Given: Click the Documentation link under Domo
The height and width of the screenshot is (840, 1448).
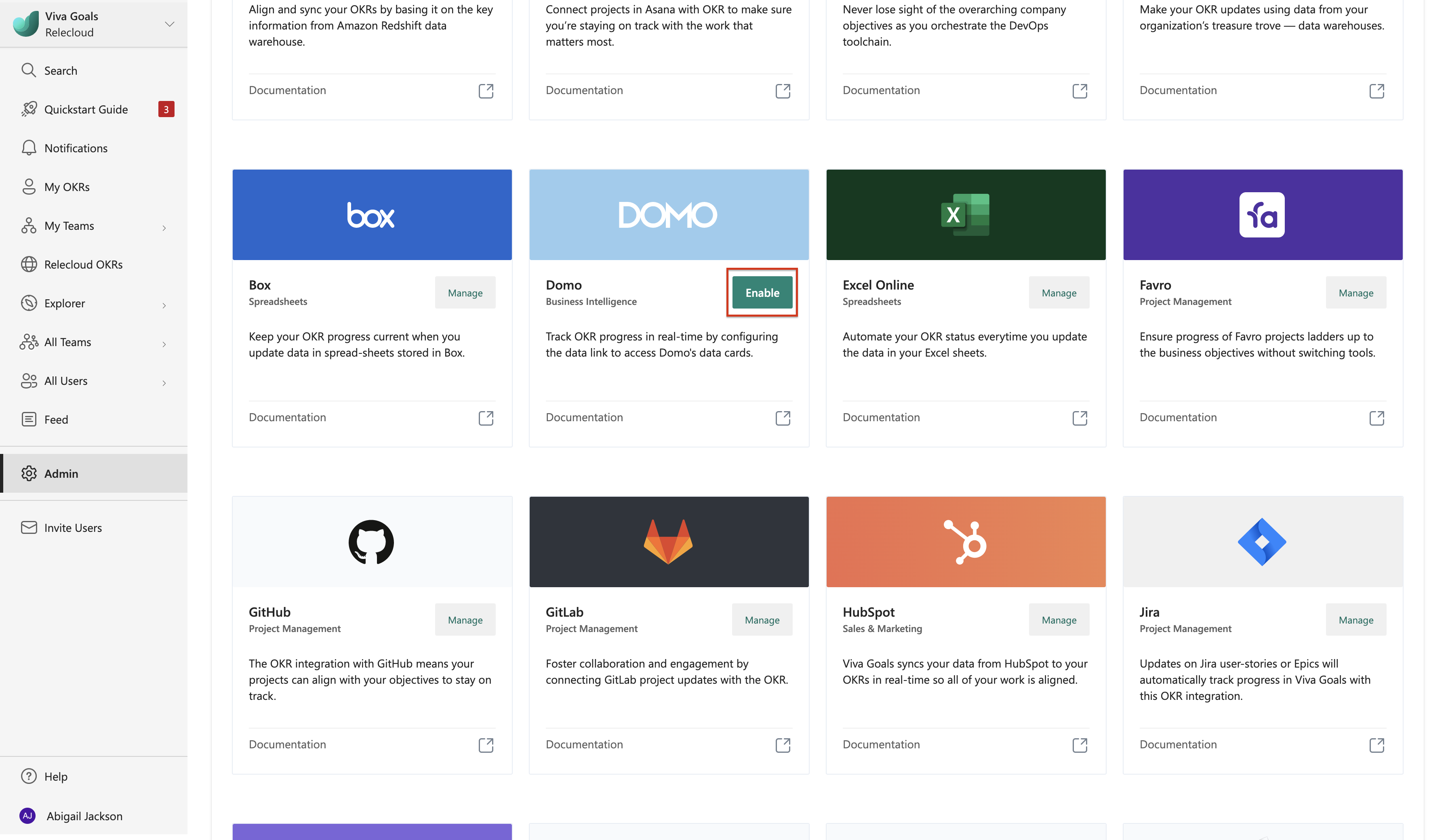Looking at the screenshot, I should [584, 417].
